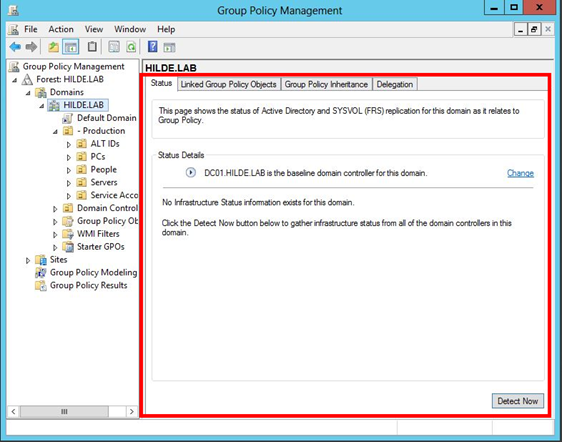Collapse the HILDE.LAB domain node
The height and width of the screenshot is (442, 562).
click(x=42, y=106)
